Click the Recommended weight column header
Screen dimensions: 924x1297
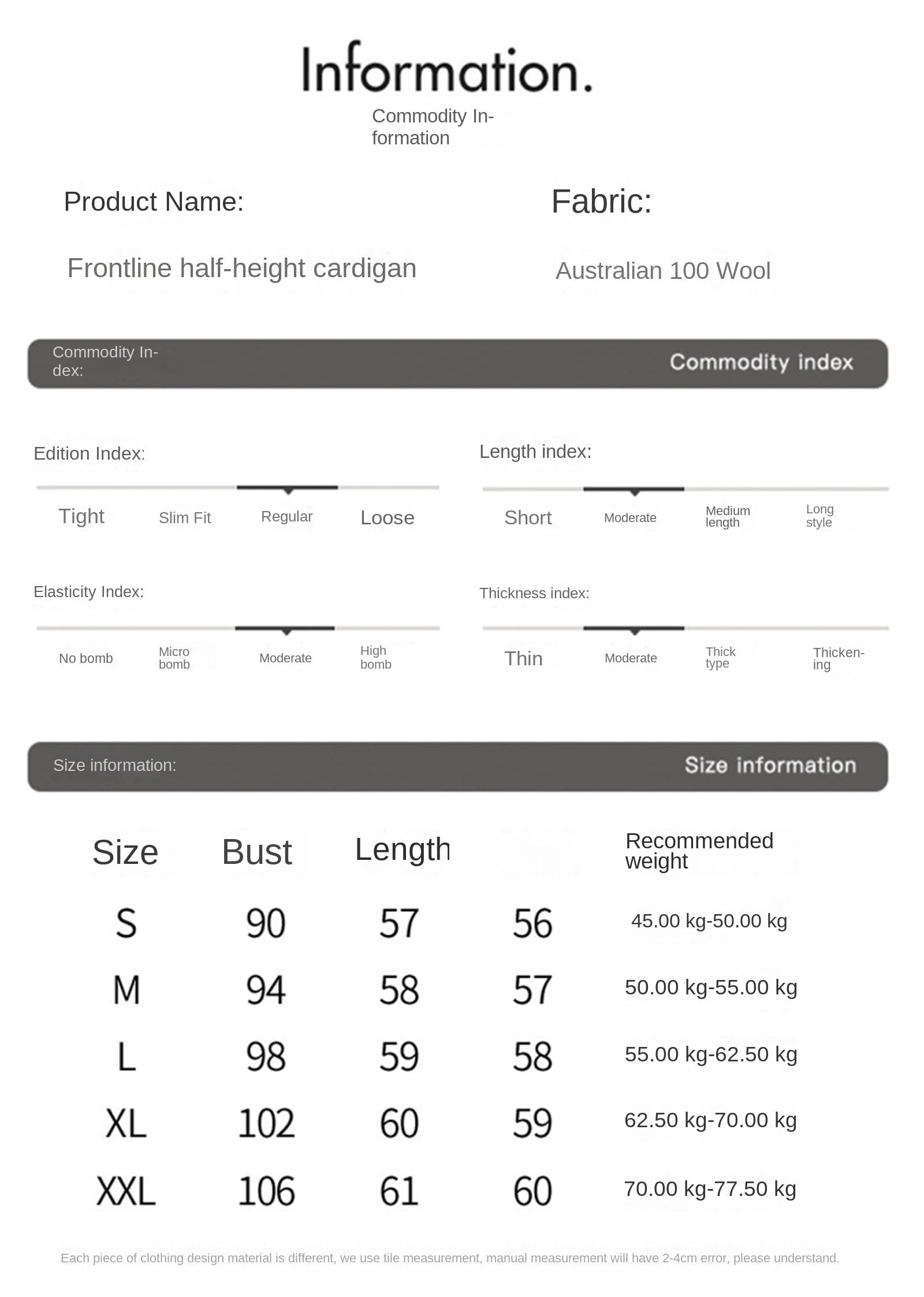(x=699, y=851)
